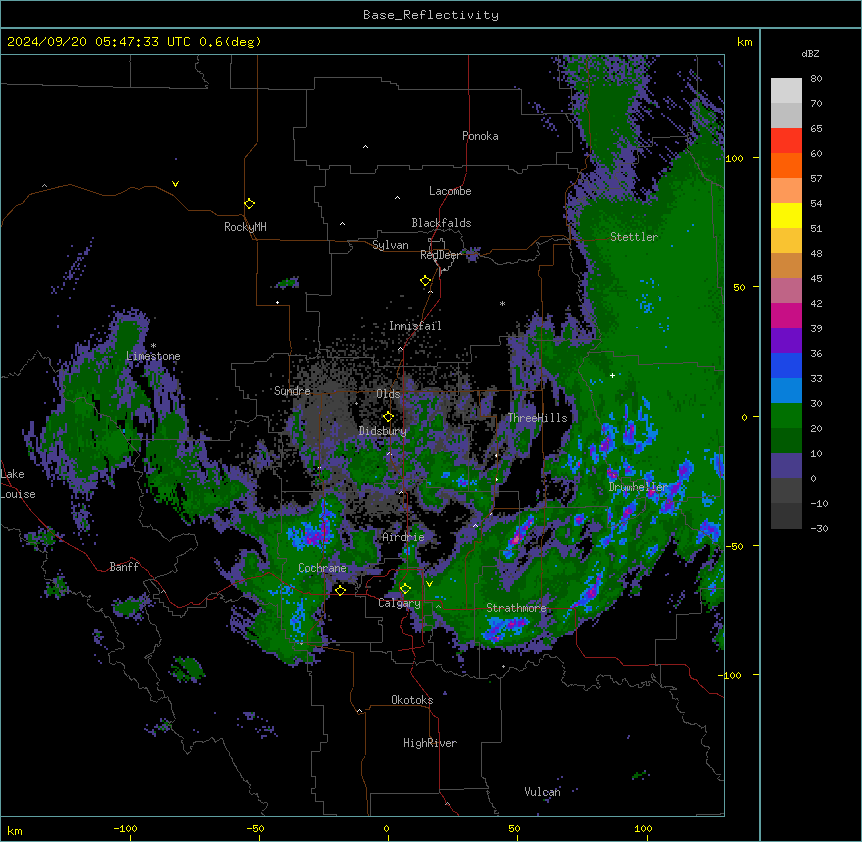Click the yellow diamond marker above RockyMH

pyautogui.click(x=250, y=204)
